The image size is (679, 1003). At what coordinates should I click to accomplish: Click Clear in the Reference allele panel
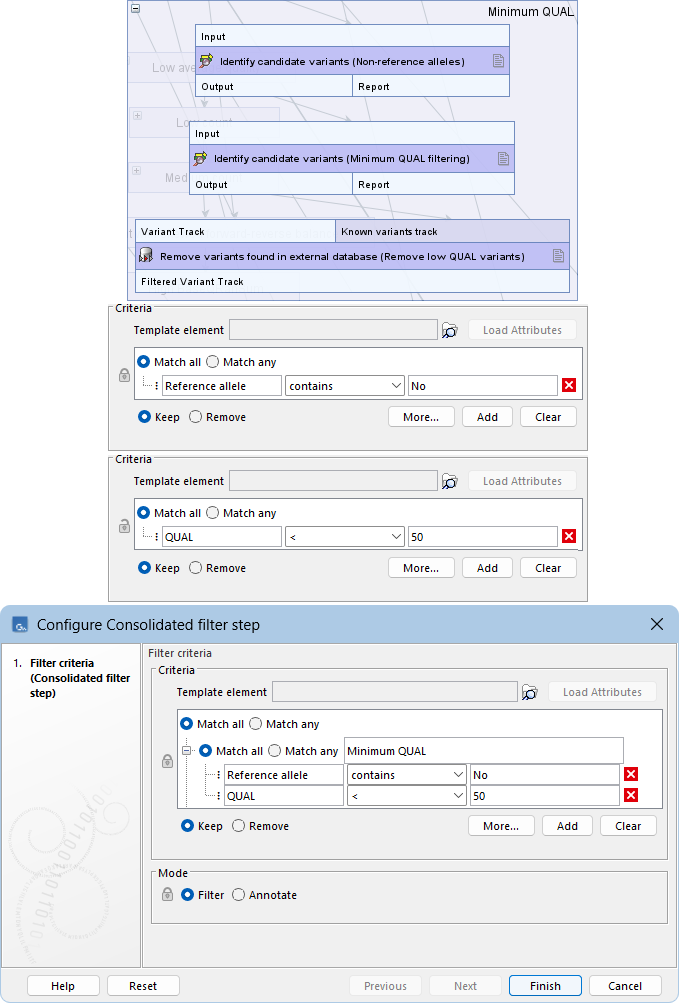548,417
